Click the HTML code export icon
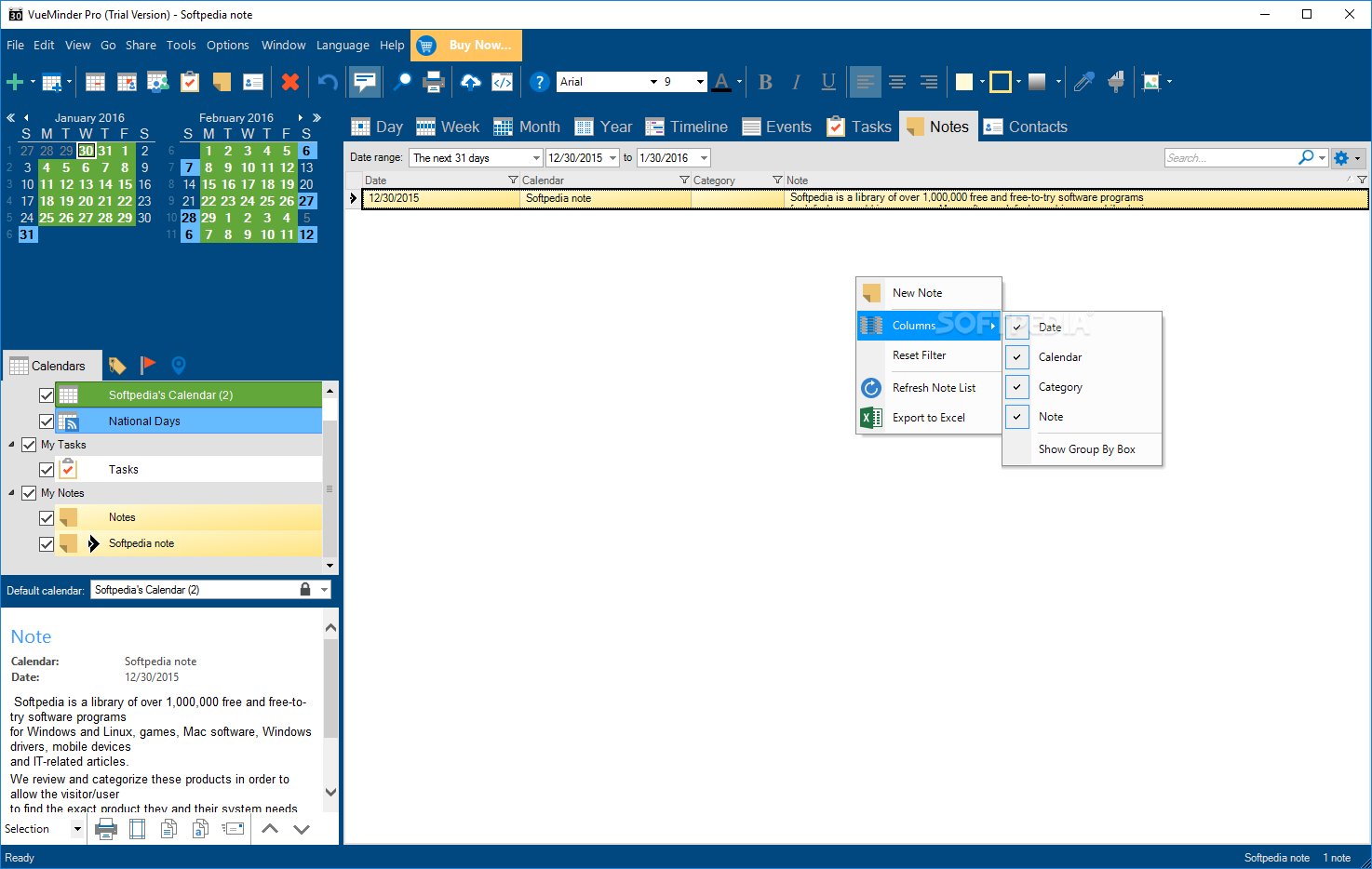Viewport: 1372px width, 869px height. tap(503, 82)
